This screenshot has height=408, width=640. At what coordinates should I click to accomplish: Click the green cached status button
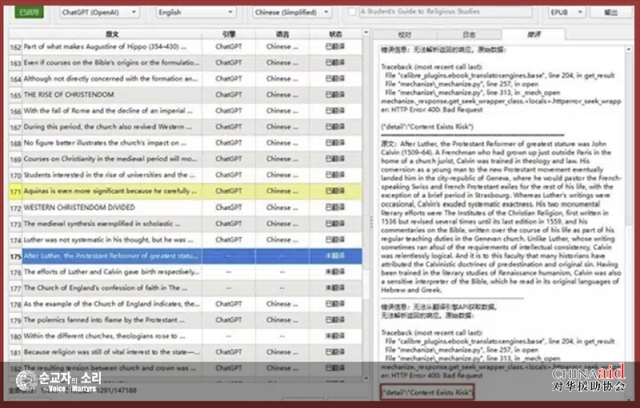pyautogui.click(x=29, y=12)
